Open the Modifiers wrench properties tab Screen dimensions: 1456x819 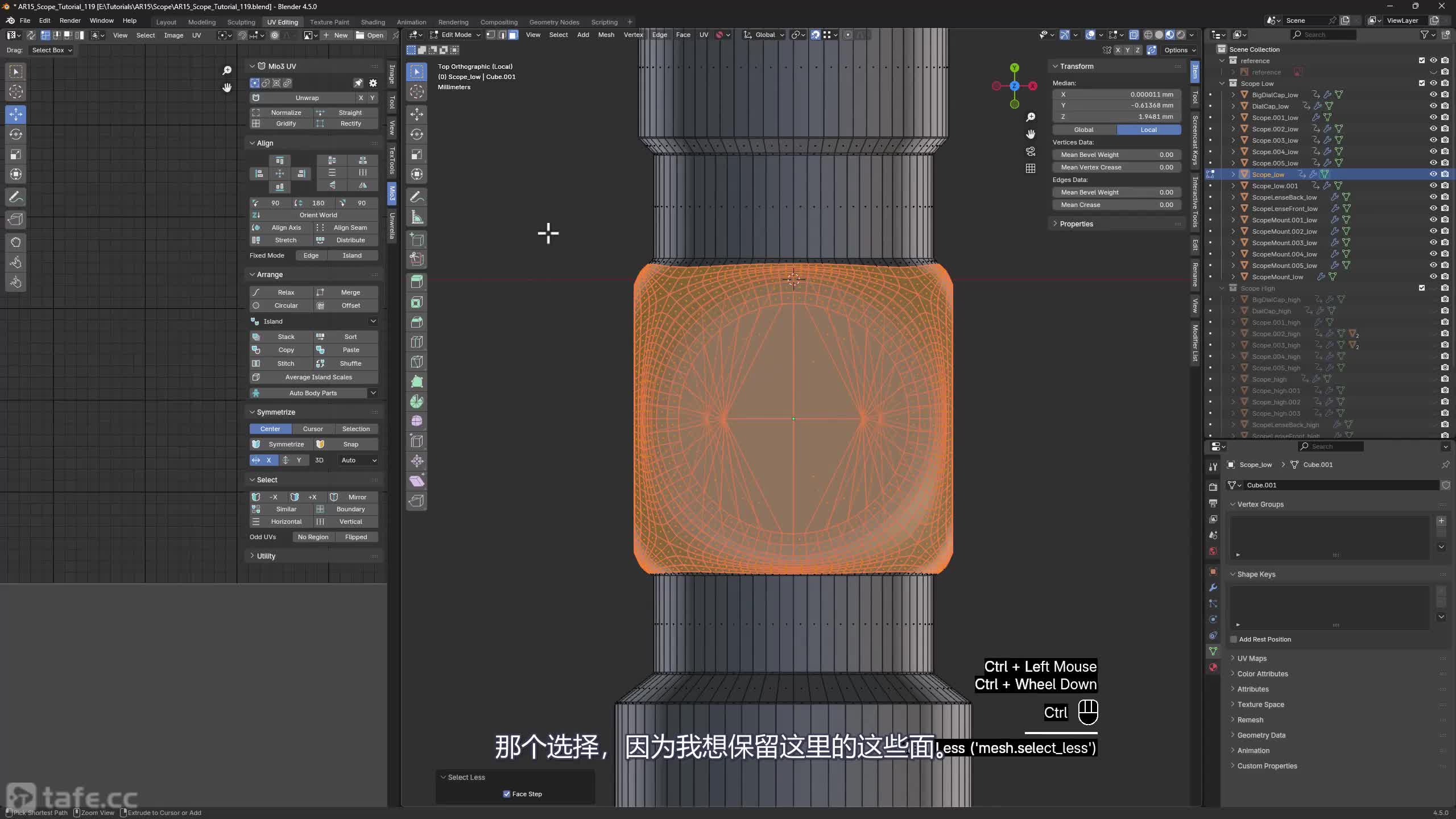[1213, 588]
